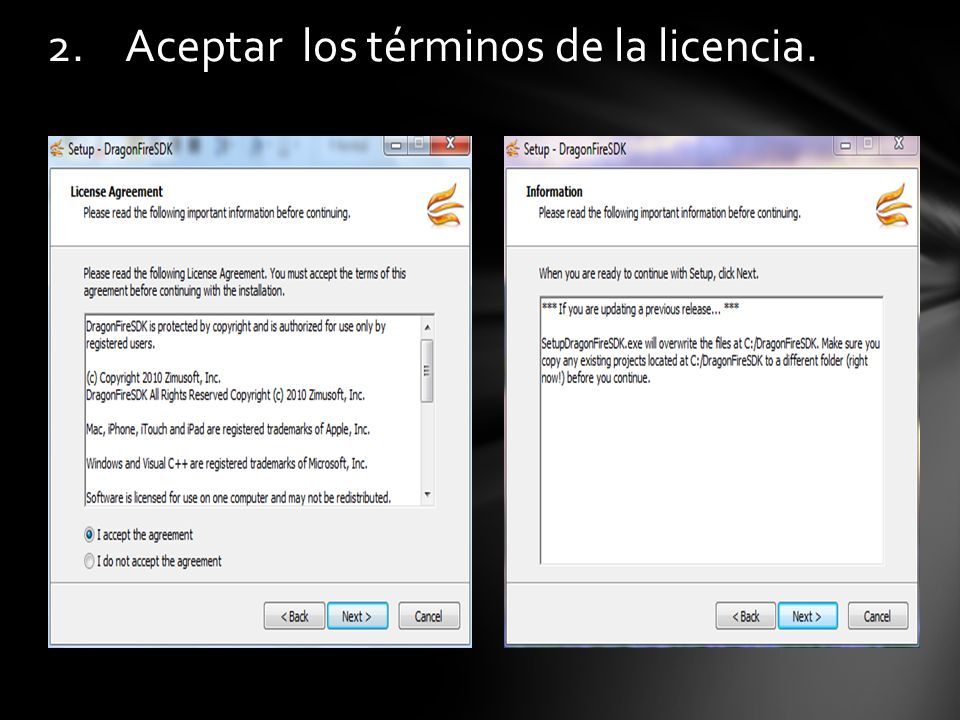Click the 'License Agreement' heading
The image size is (960, 720).
(116, 192)
